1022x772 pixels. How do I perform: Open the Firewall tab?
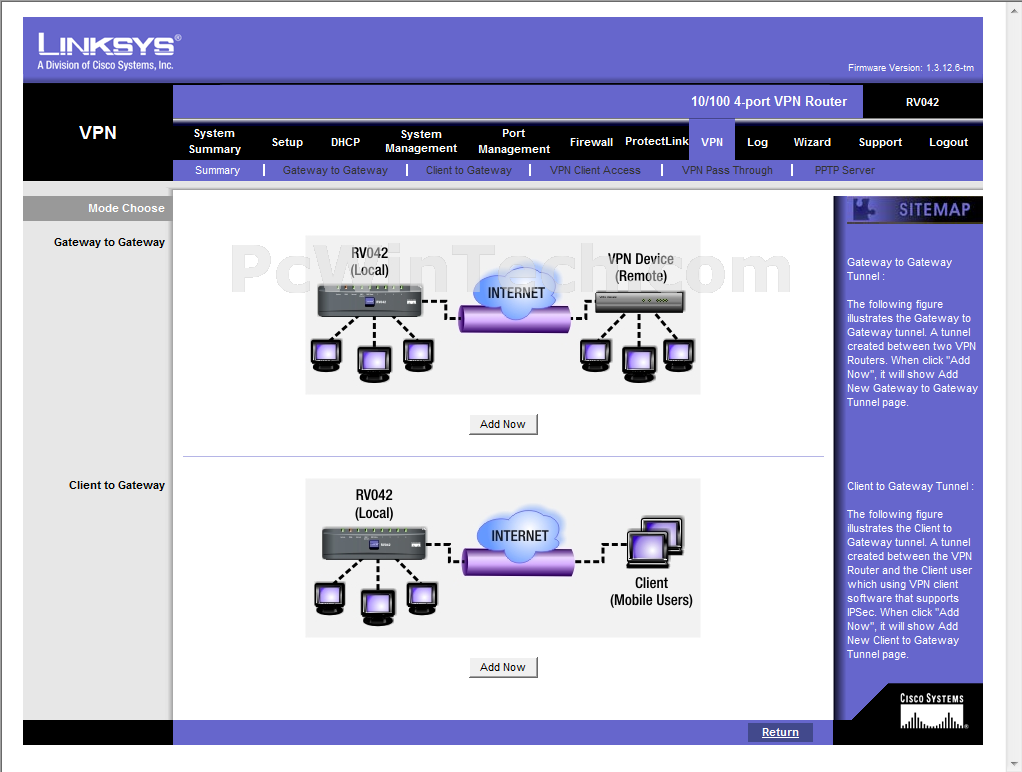[591, 142]
